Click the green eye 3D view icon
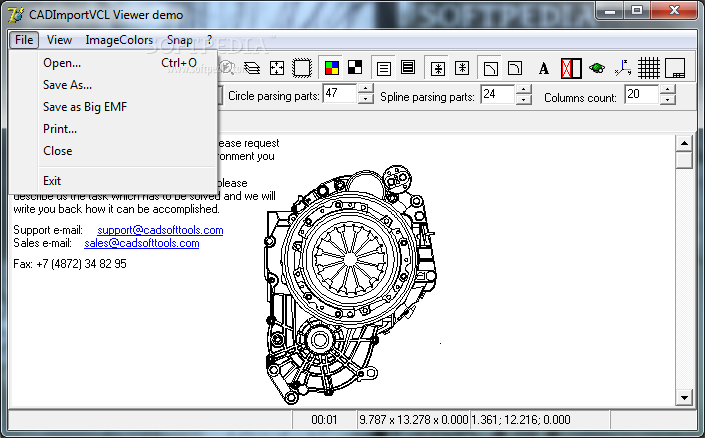Image resolution: width=705 pixels, height=438 pixels. (597, 68)
